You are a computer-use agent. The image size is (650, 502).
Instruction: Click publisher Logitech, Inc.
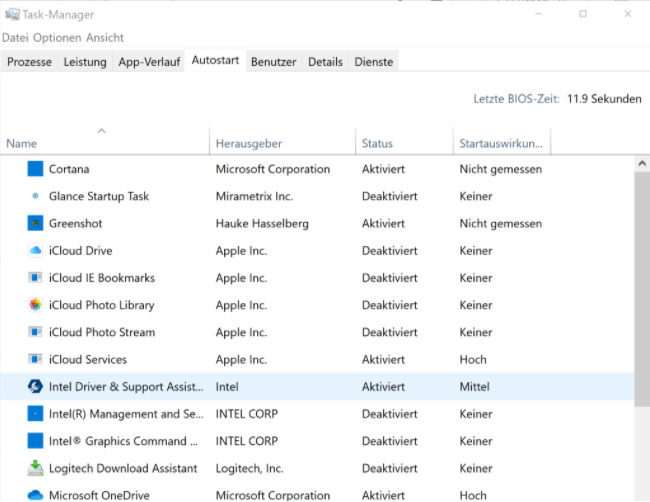pos(250,468)
